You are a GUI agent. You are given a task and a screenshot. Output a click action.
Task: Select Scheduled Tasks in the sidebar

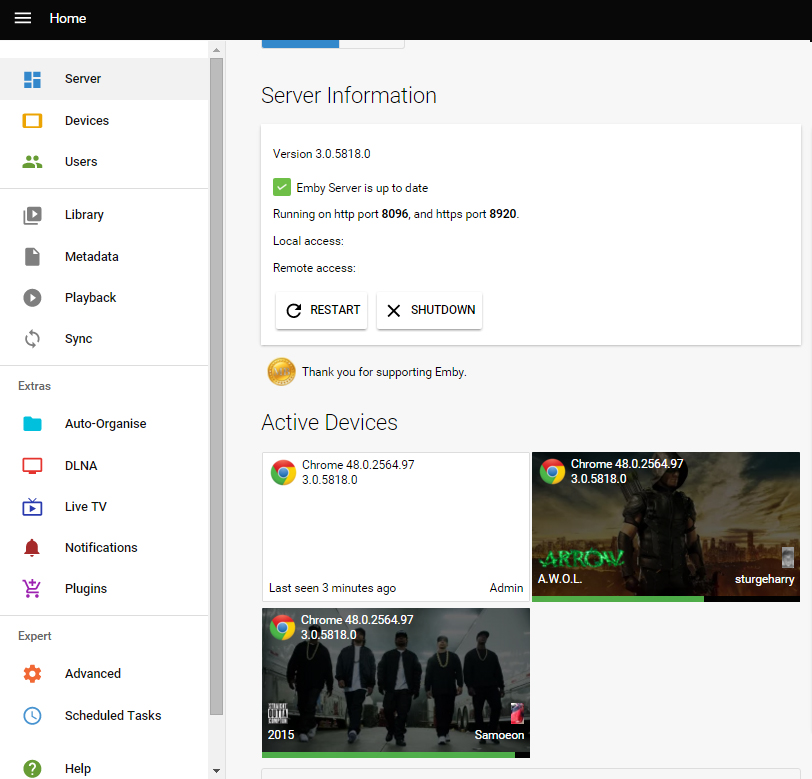pyautogui.click(x=112, y=716)
